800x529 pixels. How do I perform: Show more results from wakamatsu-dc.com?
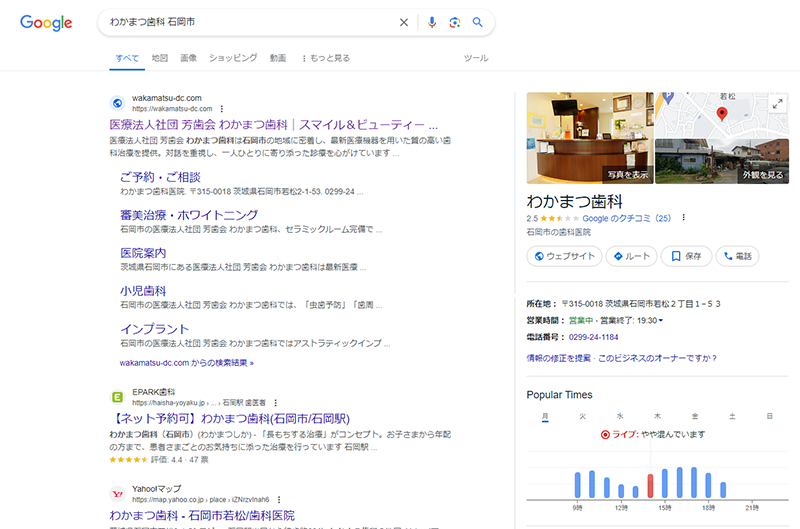pos(187,363)
